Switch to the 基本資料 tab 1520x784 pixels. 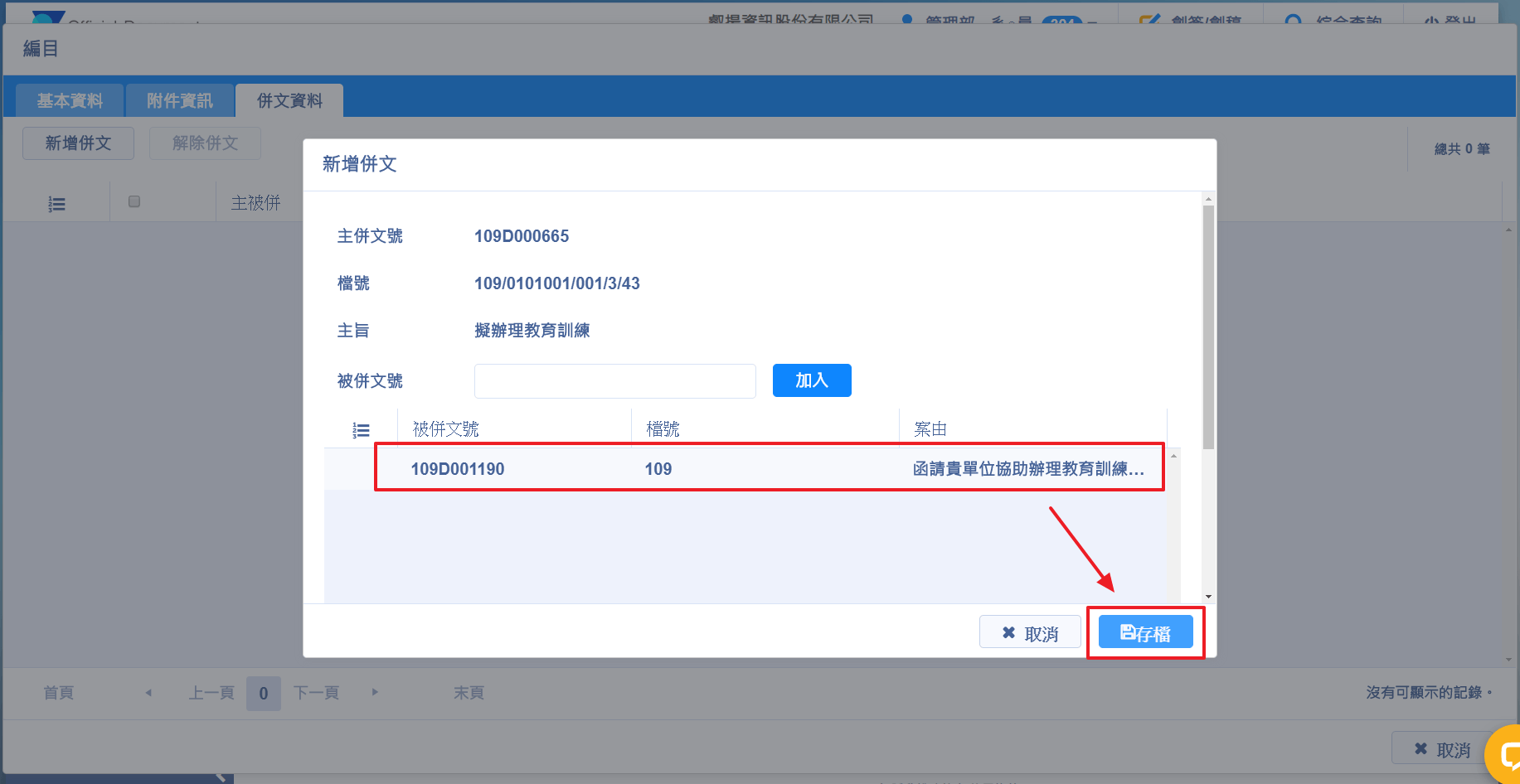coord(70,101)
